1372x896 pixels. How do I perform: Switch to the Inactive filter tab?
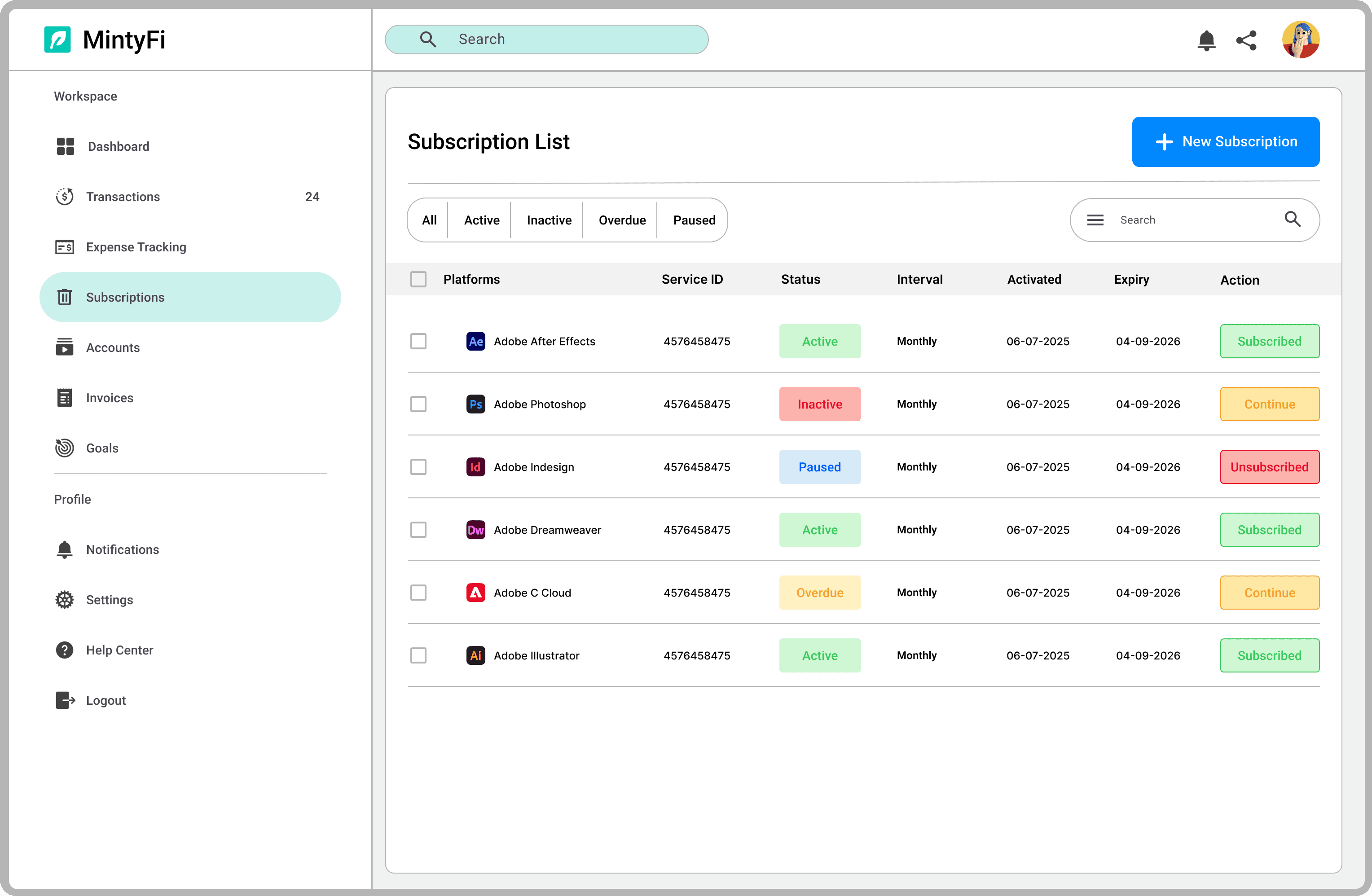tap(549, 220)
